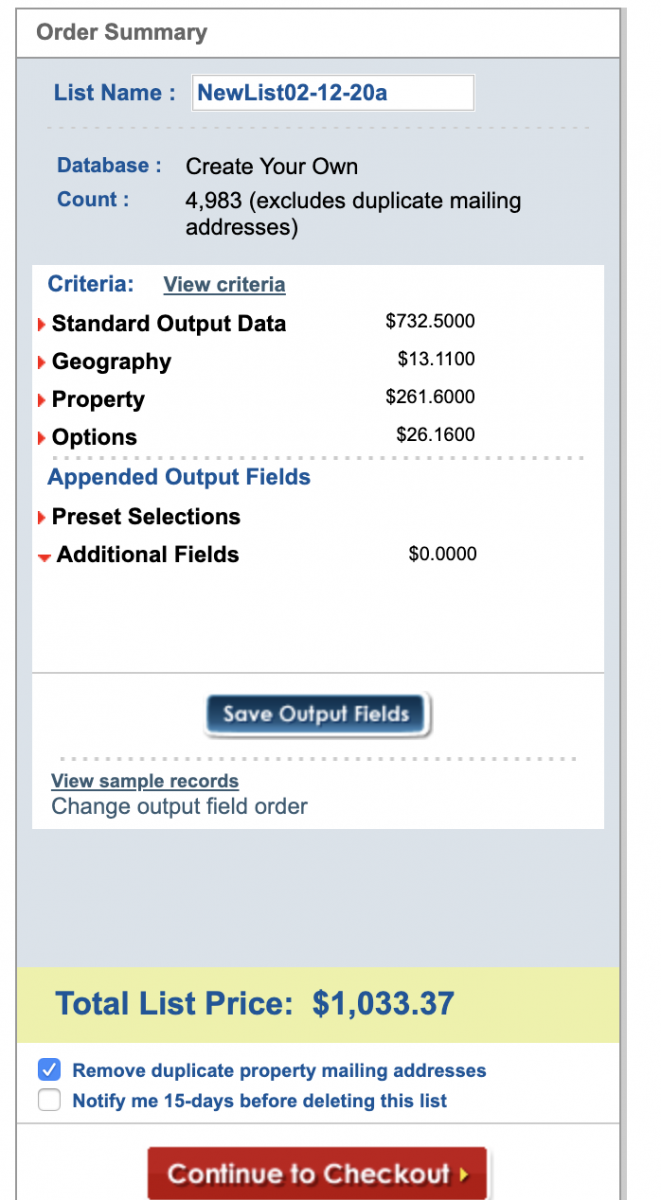
Task: Click Continue to Checkout button
Action: pyautogui.click(x=317, y=1173)
